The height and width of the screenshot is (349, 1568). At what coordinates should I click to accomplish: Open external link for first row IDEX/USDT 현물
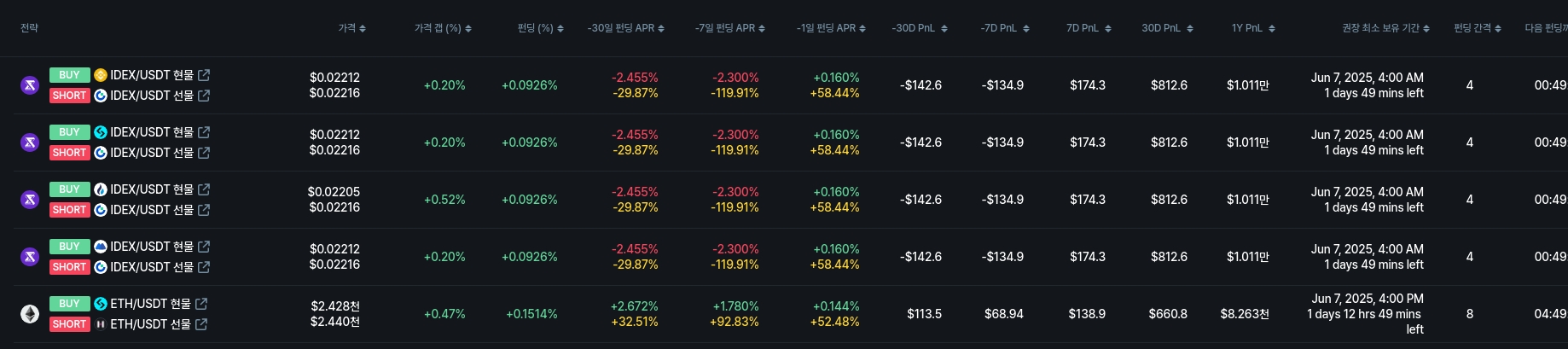click(x=204, y=75)
